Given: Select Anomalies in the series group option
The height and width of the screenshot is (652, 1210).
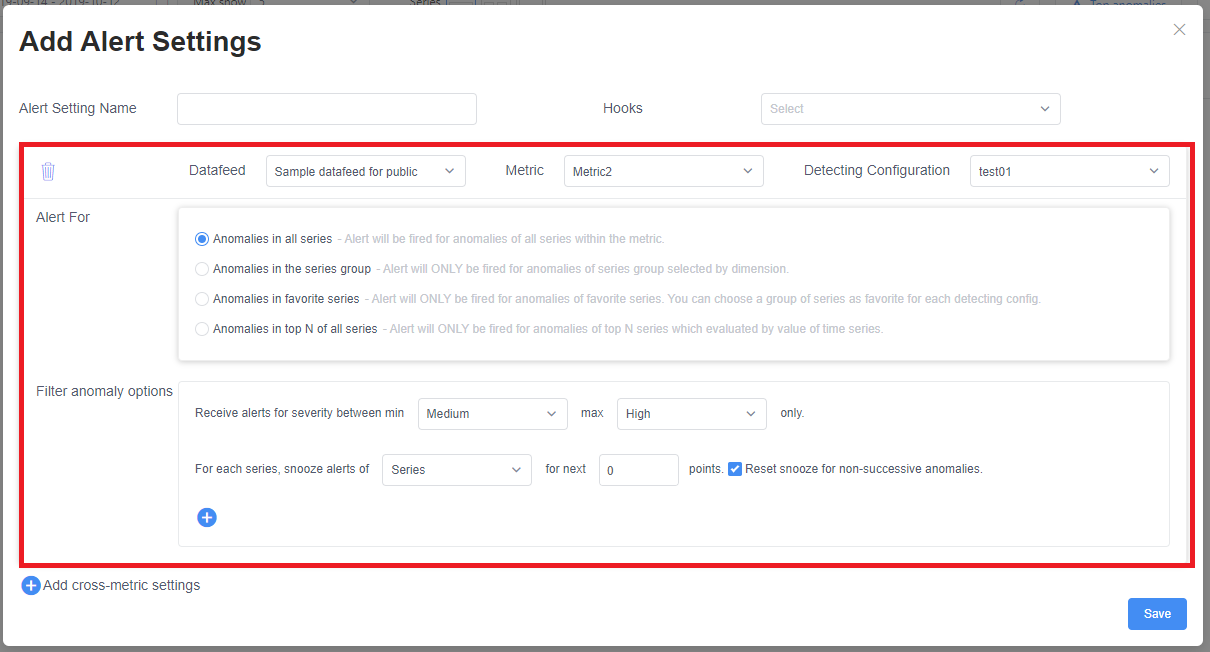Looking at the screenshot, I should pos(201,268).
